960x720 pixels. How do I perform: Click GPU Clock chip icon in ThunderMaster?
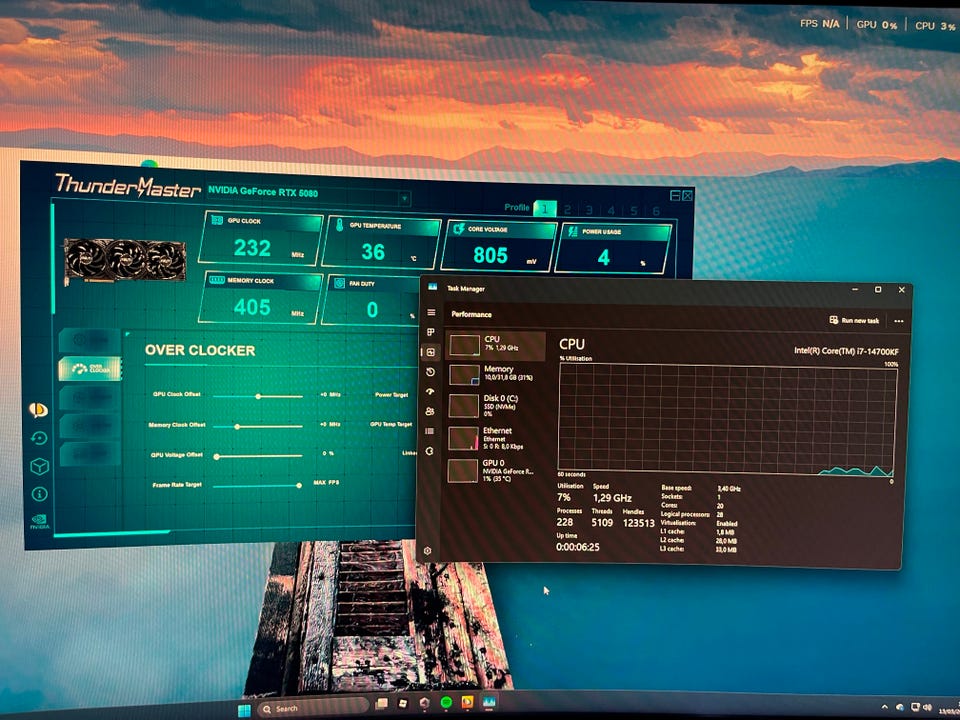pos(217,220)
